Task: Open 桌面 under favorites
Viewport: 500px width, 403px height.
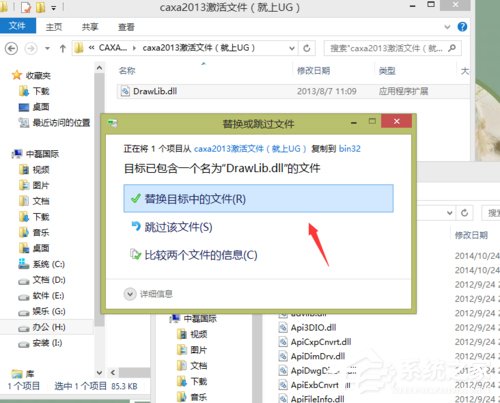Action: pos(34,107)
